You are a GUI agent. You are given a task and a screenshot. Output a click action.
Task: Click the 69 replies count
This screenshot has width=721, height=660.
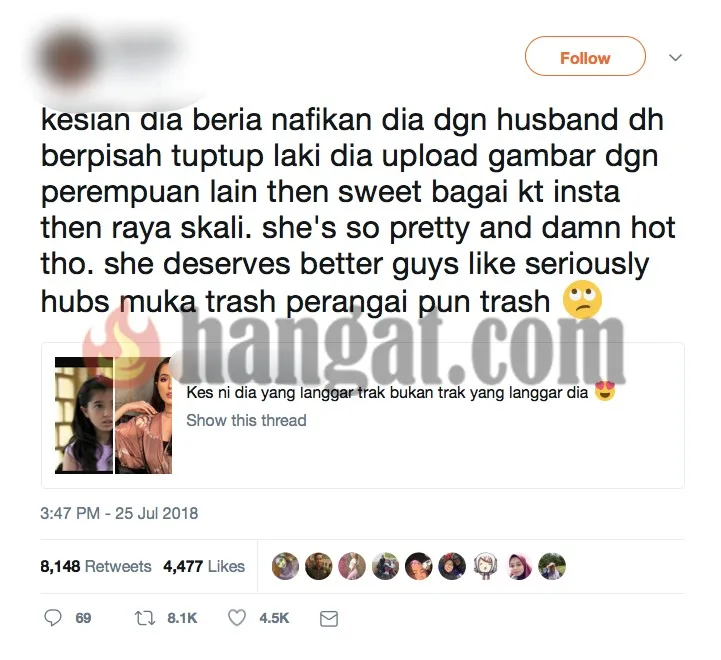pos(83,618)
